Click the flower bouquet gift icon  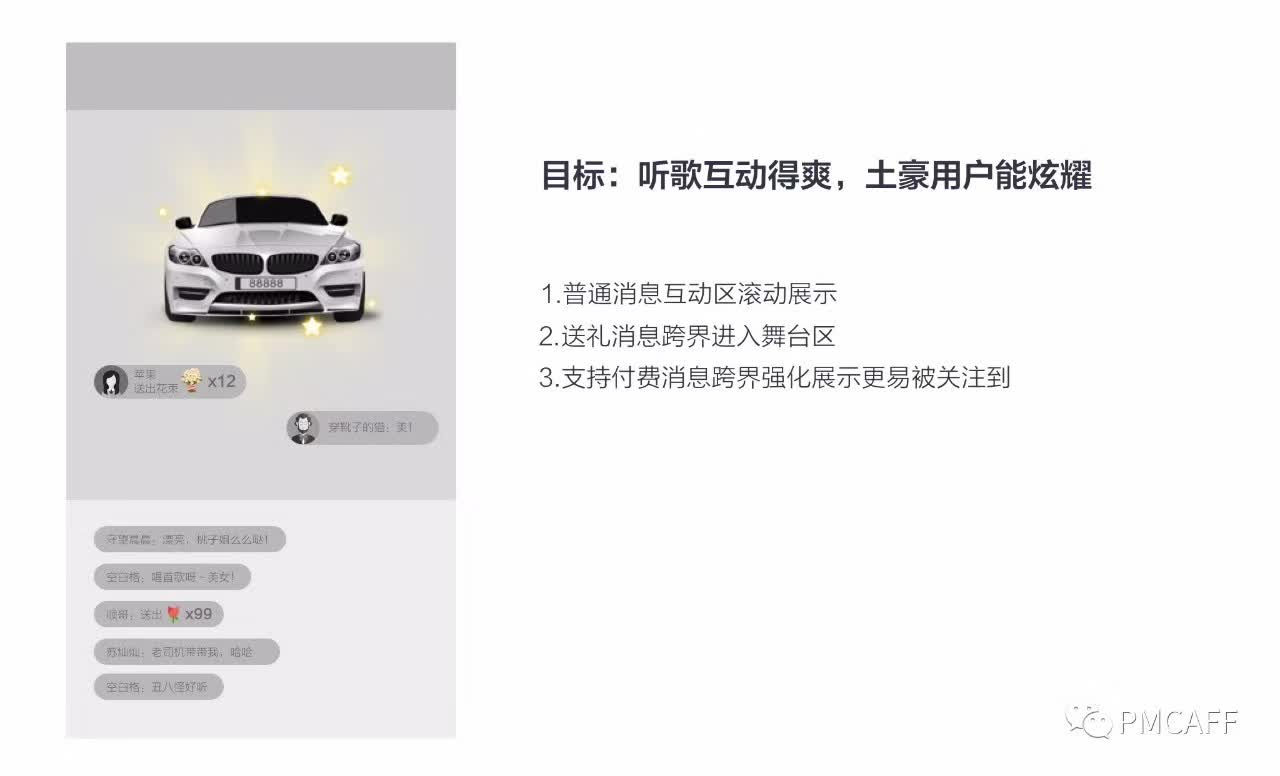point(192,380)
